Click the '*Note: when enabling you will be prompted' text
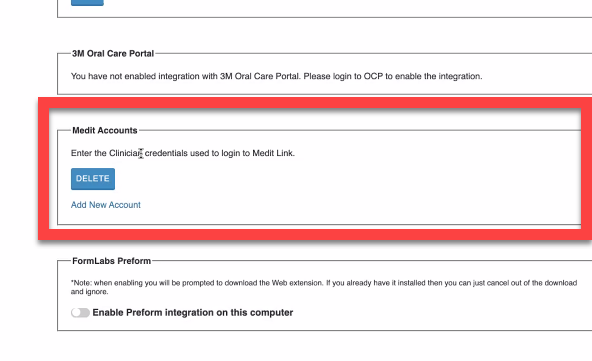The width and height of the screenshot is (592, 361). tap(324, 287)
